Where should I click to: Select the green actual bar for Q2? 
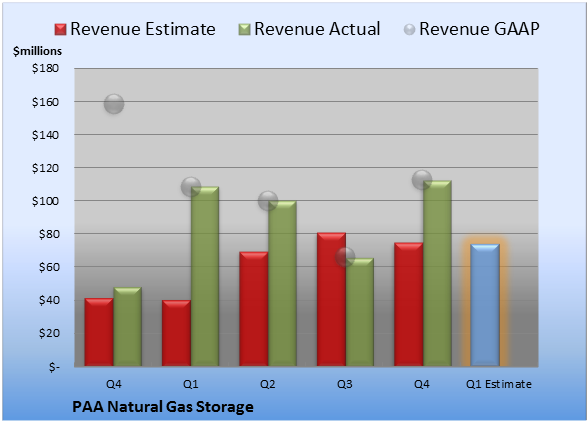click(282, 284)
